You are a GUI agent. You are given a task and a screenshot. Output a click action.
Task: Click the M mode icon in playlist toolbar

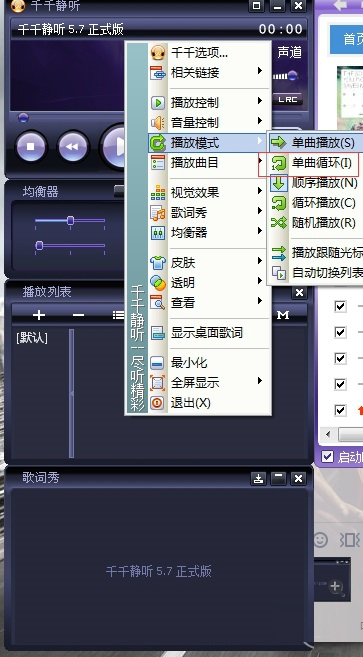(283, 315)
